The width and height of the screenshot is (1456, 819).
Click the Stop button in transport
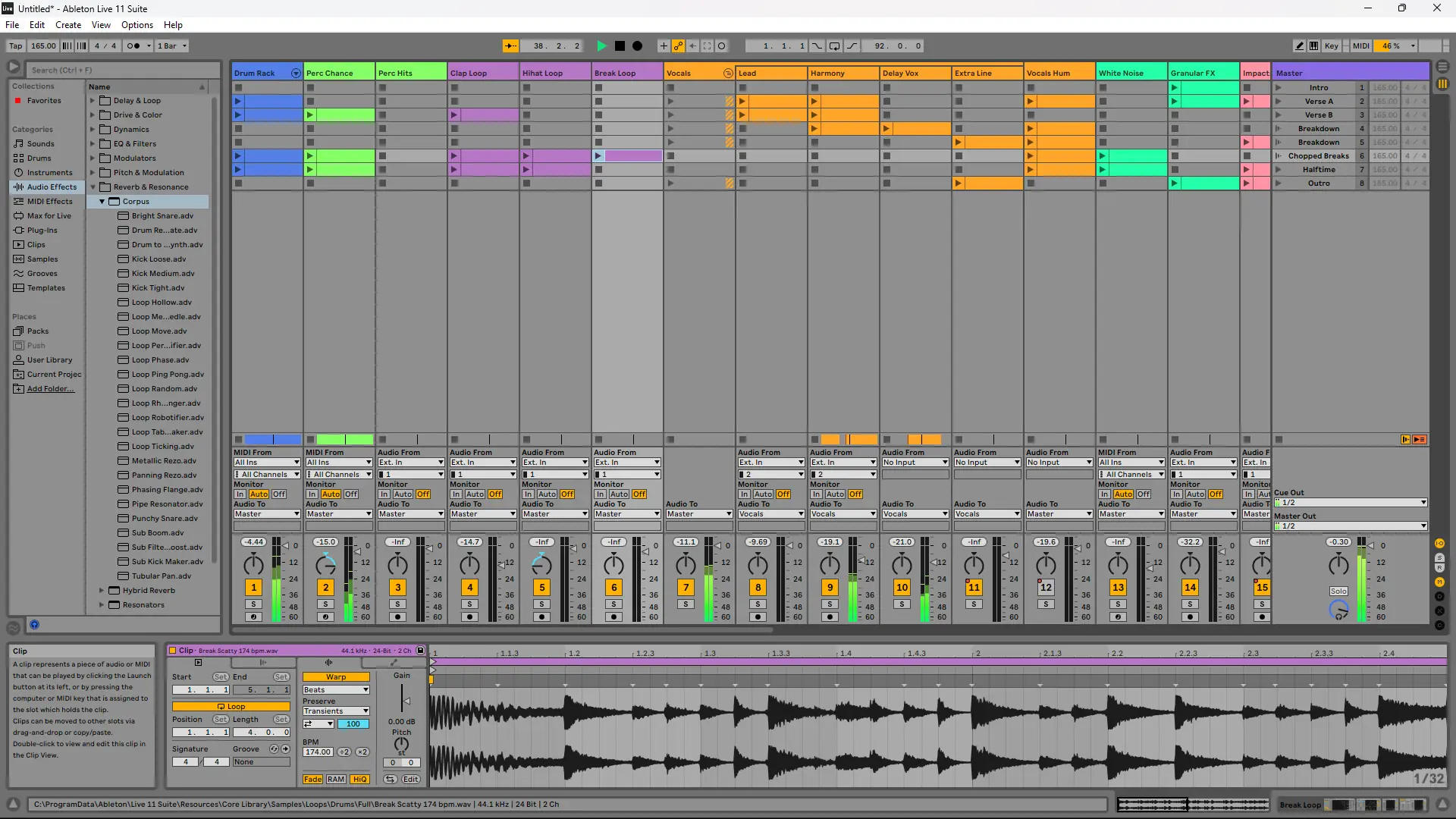620,46
